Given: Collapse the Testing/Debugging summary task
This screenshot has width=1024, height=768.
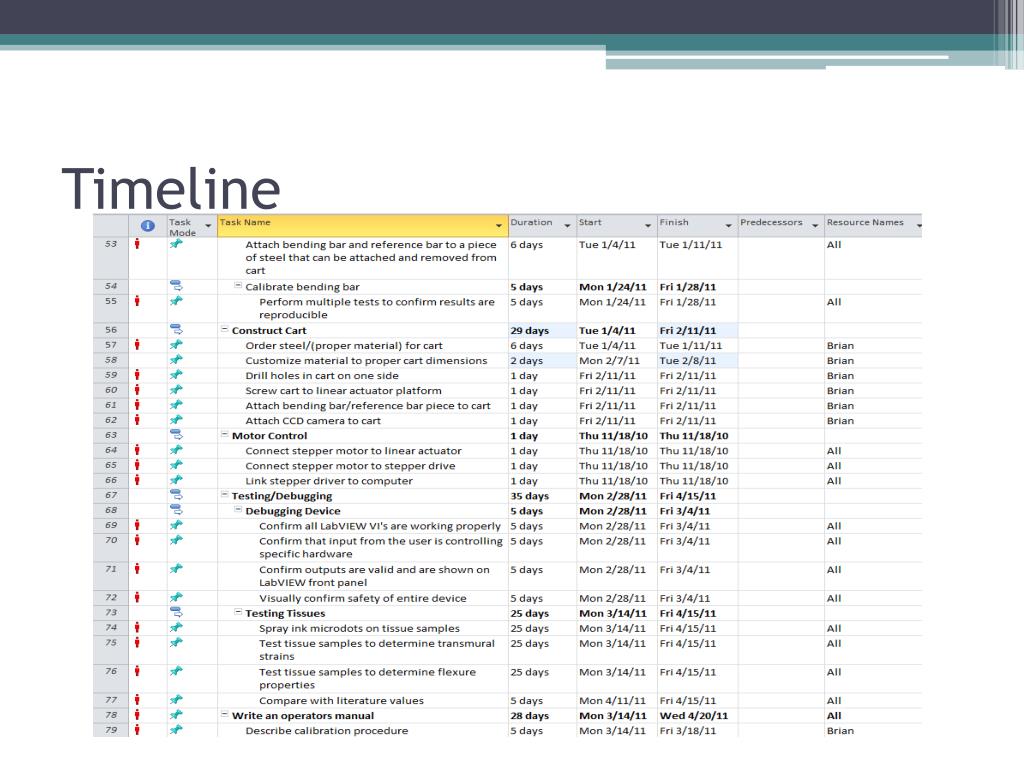Looking at the screenshot, I should point(224,494).
